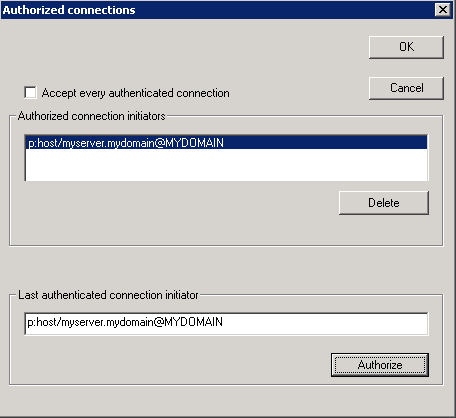Close the Authorized connections dialog with X

click(x=443, y=10)
